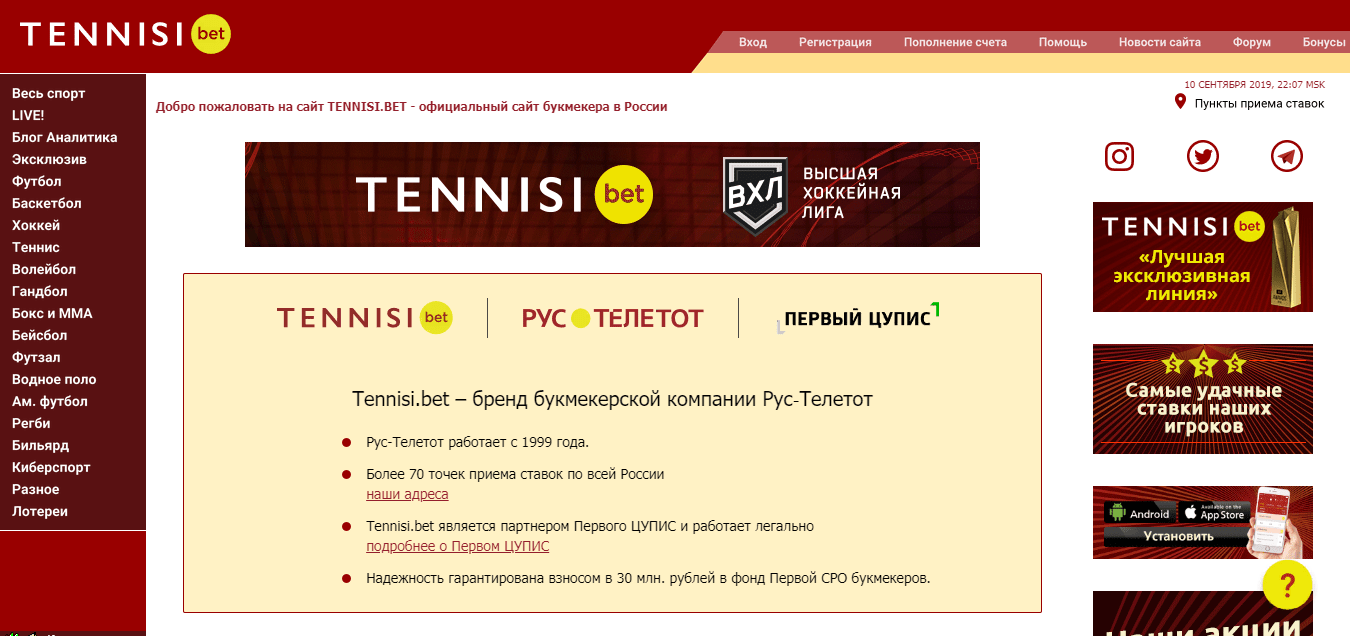Click the yellow question mark help button
Image resolution: width=1350 pixels, height=636 pixels.
pos(1287,584)
